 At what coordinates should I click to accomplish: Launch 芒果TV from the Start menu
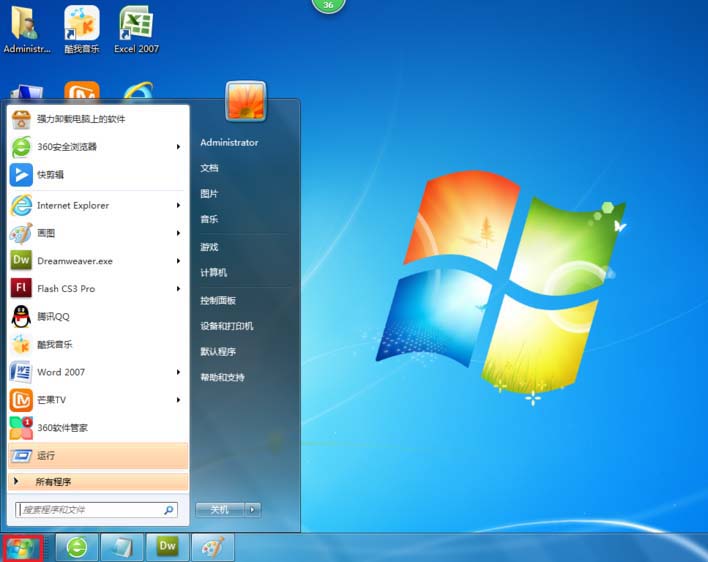pyautogui.click(x=98, y=400)
